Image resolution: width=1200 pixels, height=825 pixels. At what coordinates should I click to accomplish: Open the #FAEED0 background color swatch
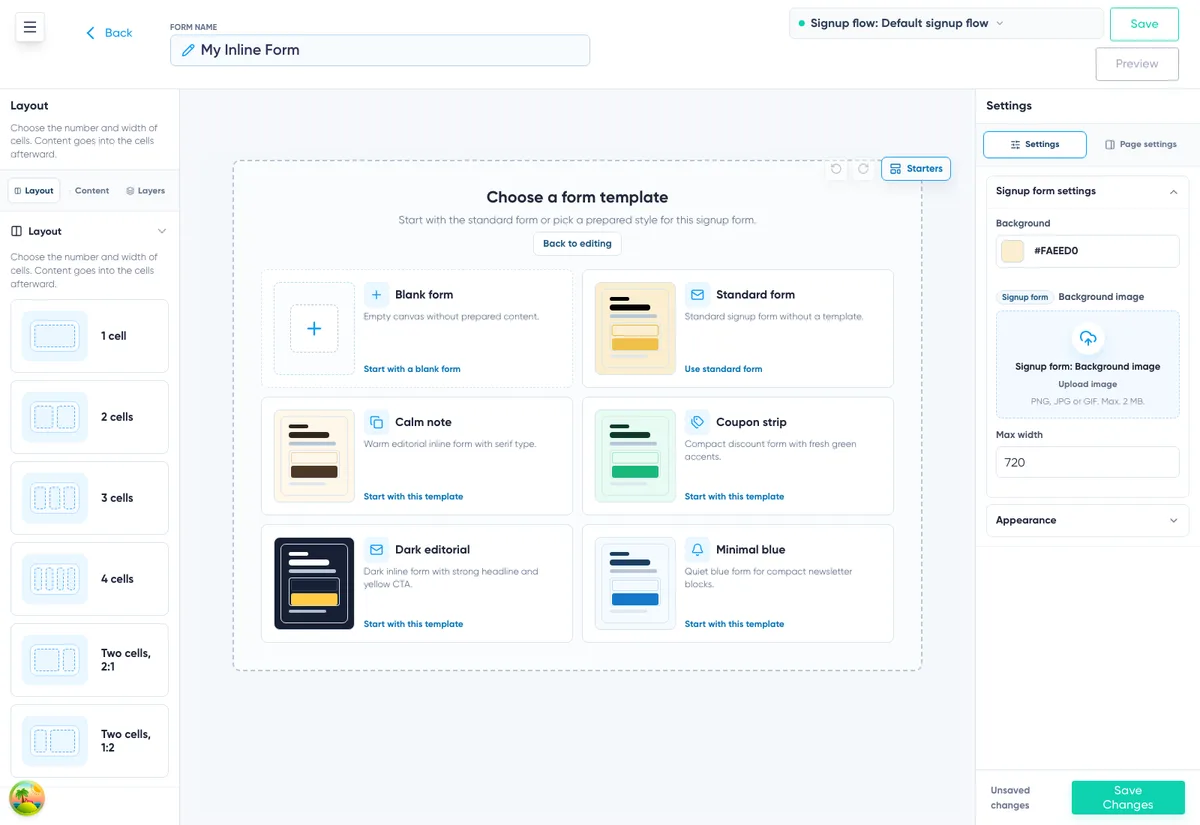pyautogui.click(x=1013, y=251)
